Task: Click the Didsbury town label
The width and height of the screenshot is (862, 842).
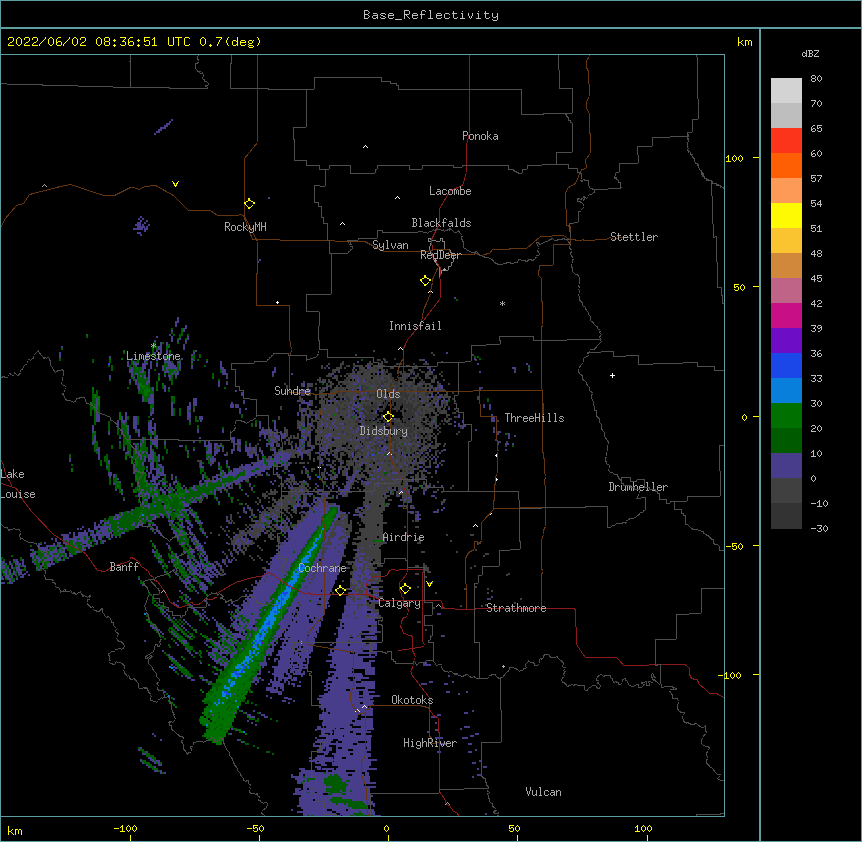Action: (384, 431)
